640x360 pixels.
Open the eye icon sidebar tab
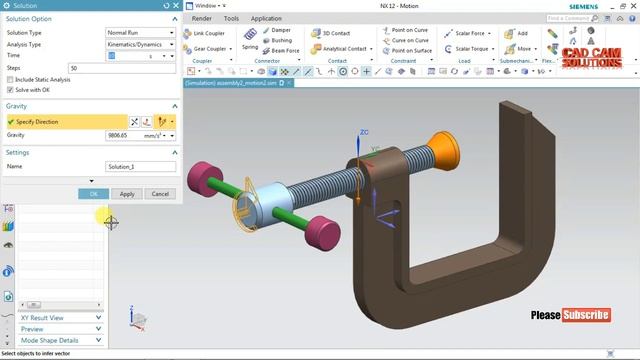(8, 245)
